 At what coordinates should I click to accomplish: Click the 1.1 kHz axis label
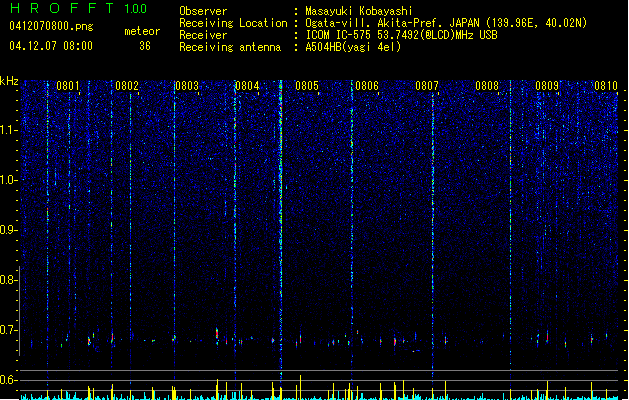point(9,130)
